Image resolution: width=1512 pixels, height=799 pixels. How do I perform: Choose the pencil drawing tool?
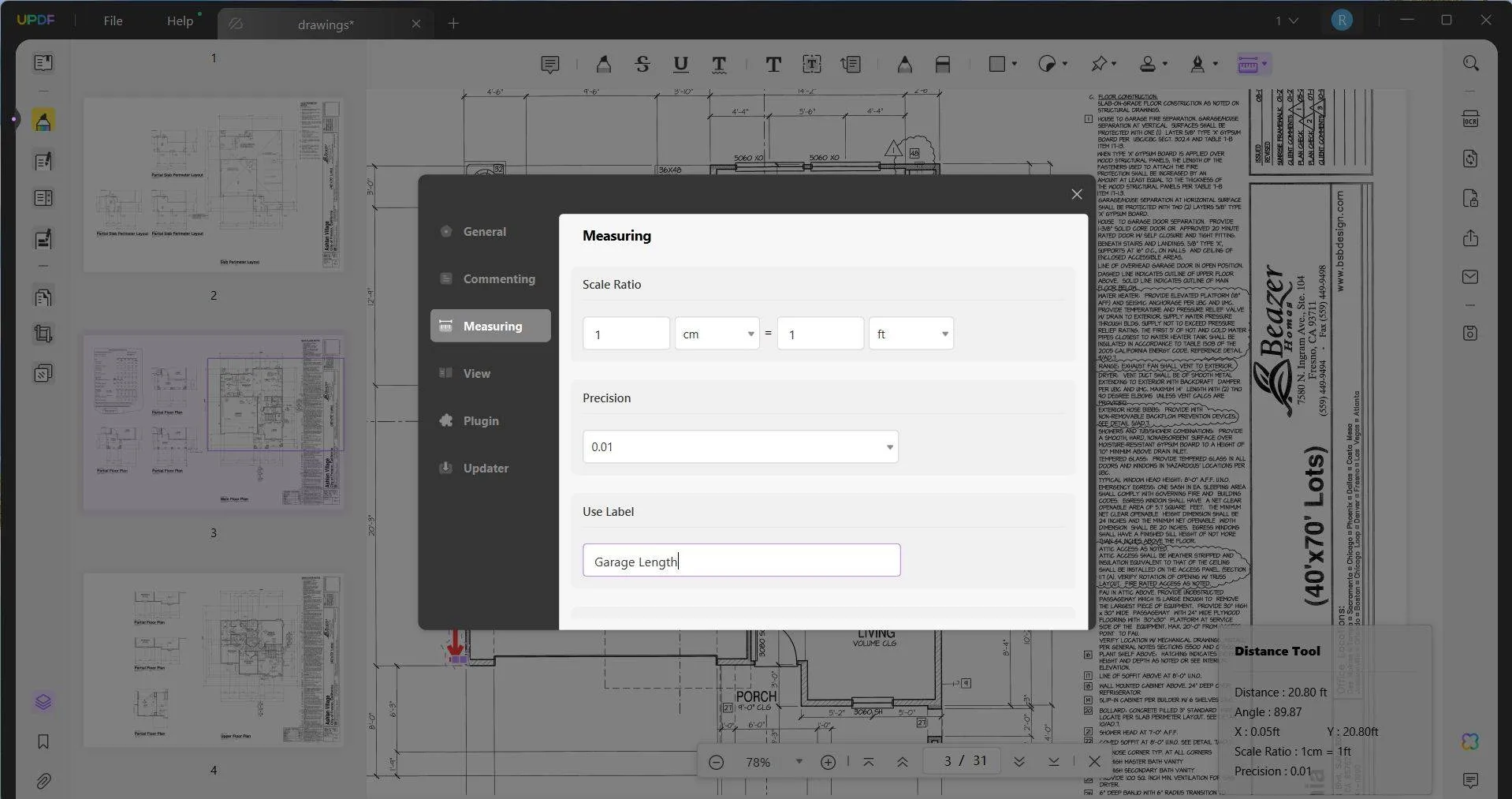pyautogui.click(x=904, y=65)
